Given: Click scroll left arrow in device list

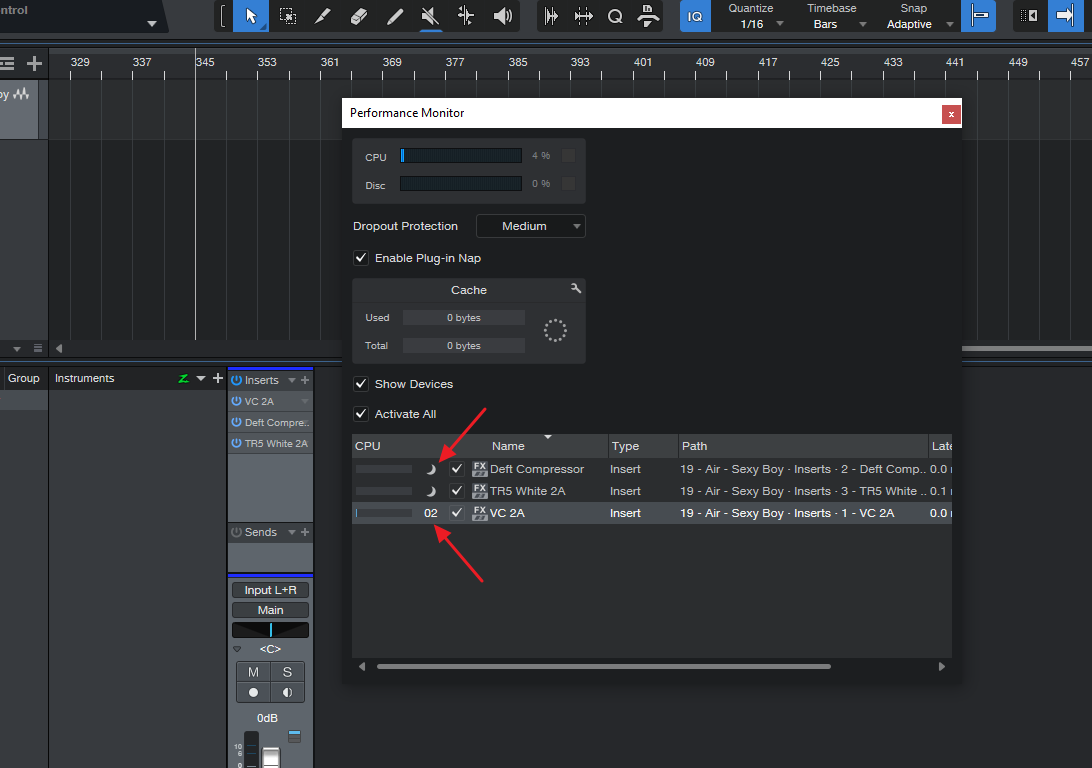Looking at the screenshot, I should point(361,666).
